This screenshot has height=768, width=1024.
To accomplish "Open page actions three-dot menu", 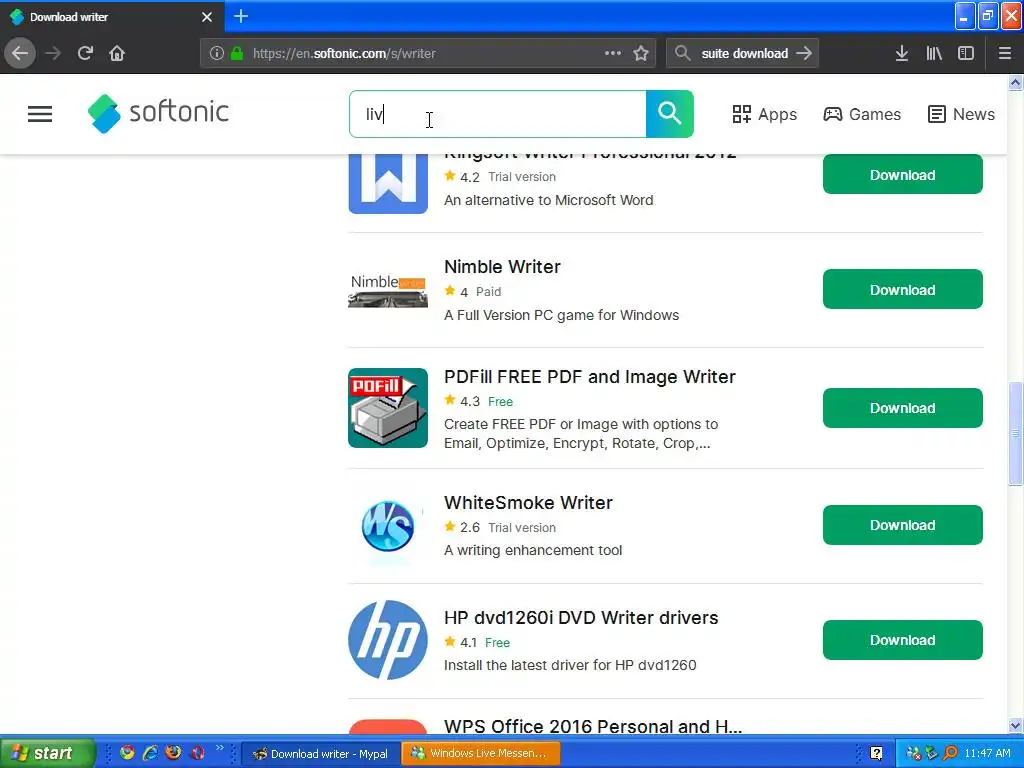I will pos(613,53).
